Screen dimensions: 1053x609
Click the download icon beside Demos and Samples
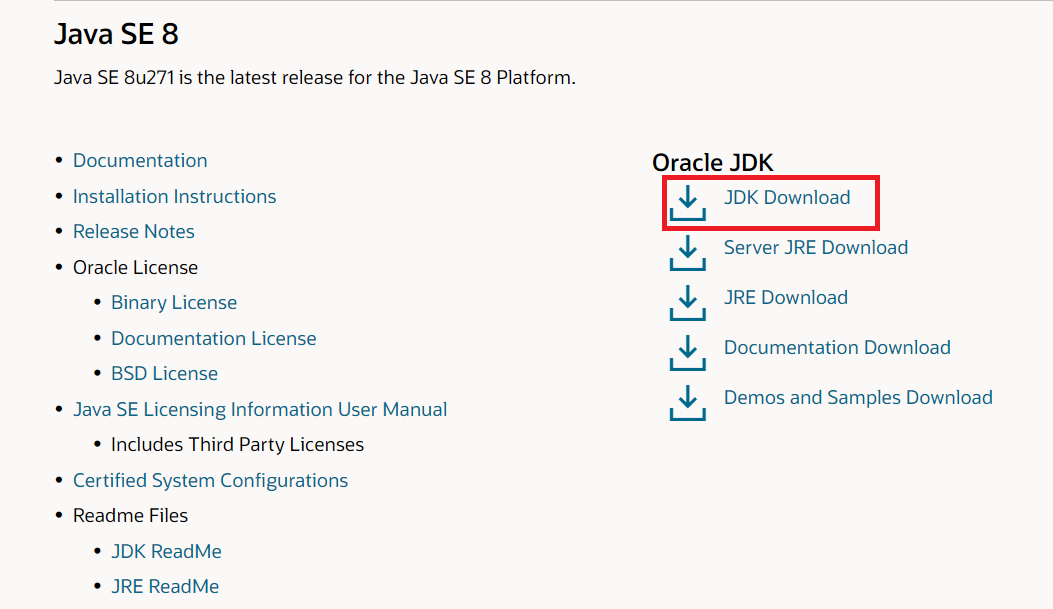687,403
